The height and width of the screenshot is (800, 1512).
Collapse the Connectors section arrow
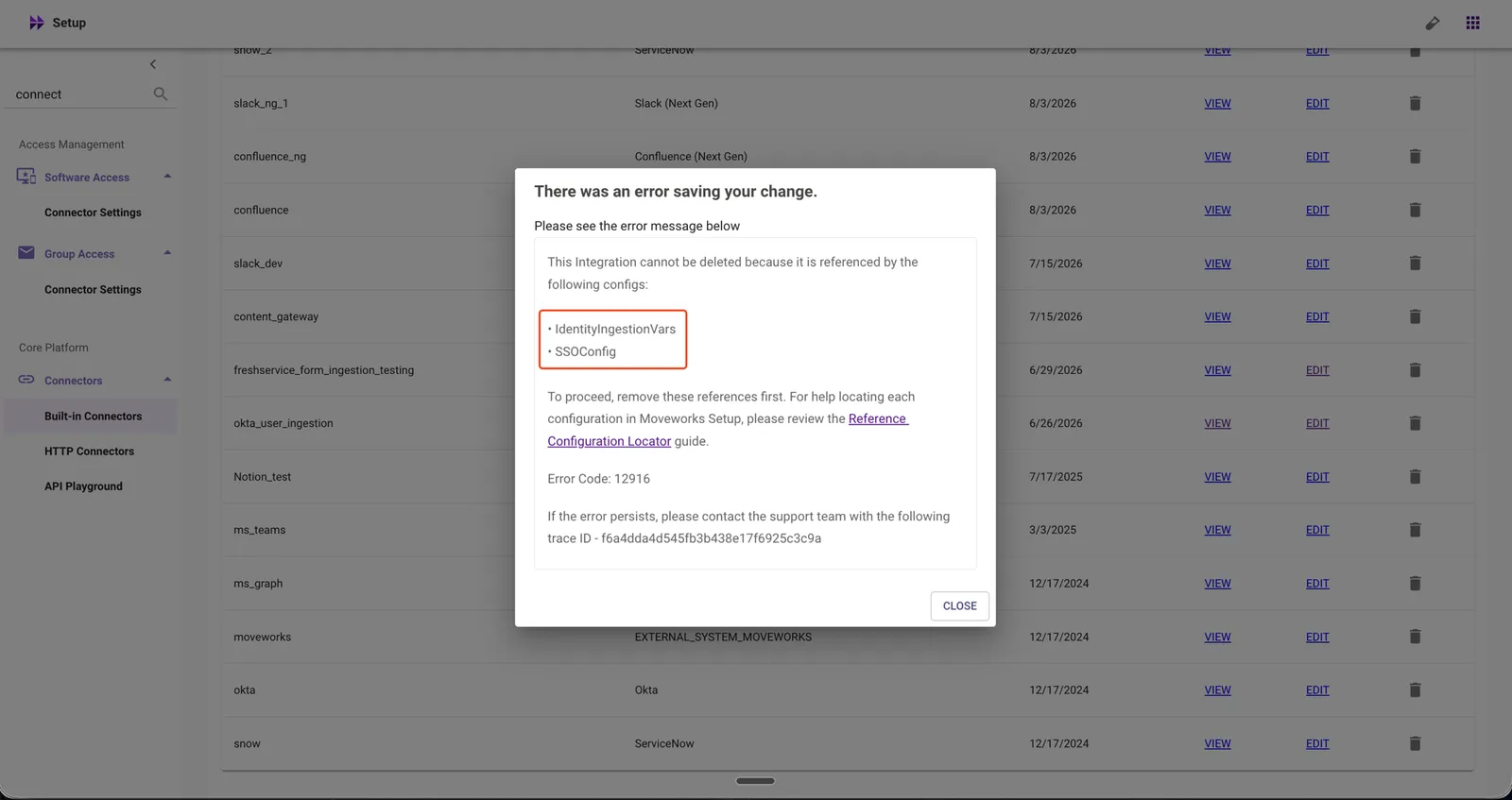point(167,380)
